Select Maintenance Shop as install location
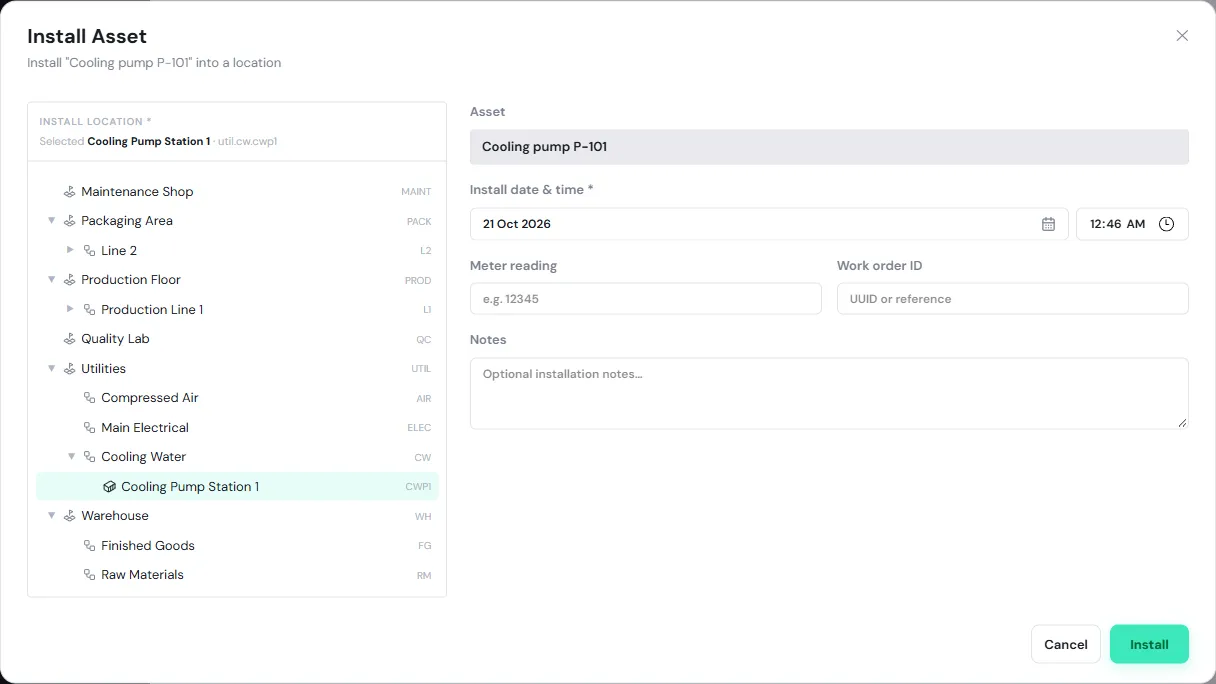The image size is (1216, 684). point(237,192)
